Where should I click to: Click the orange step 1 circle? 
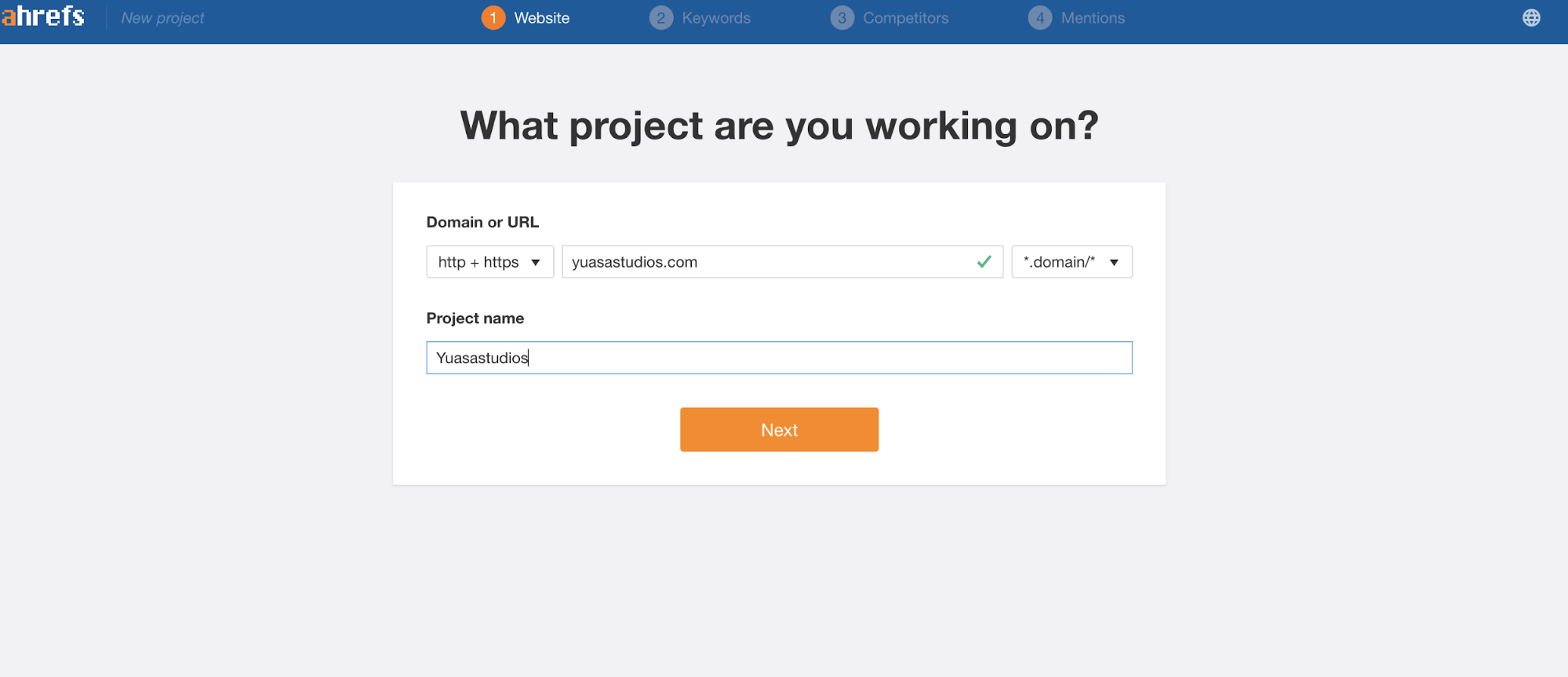pos(493,18)
